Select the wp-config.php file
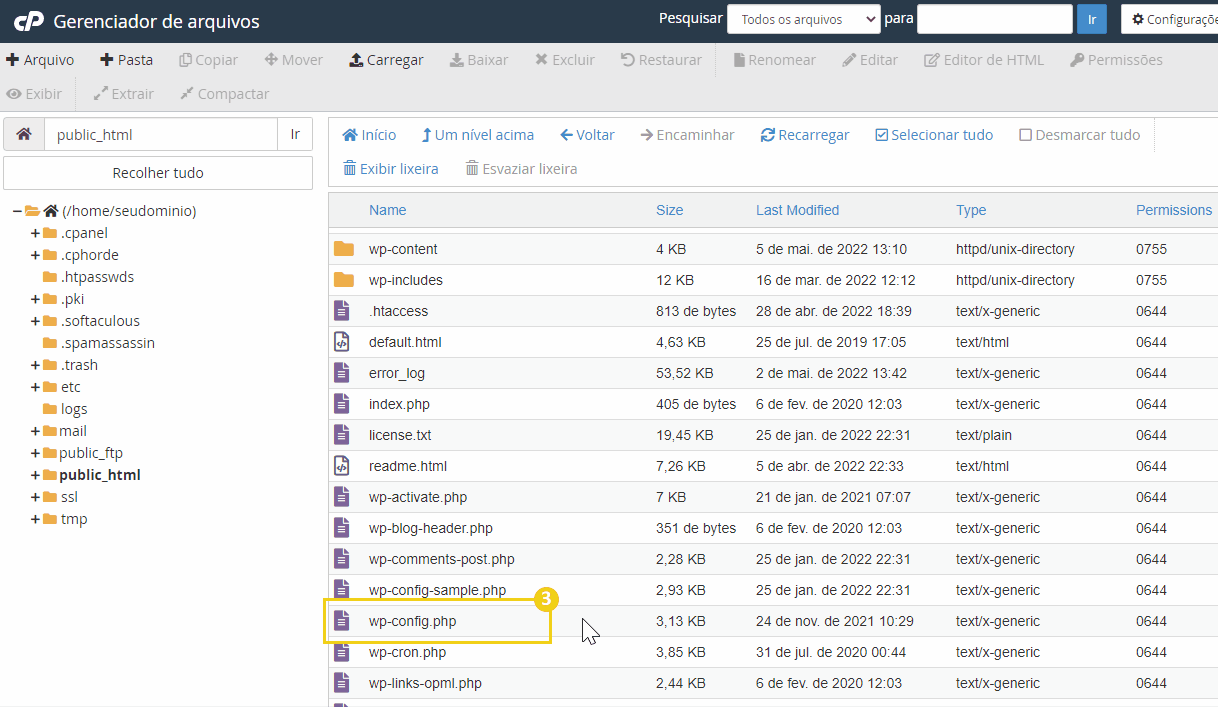 412,621
